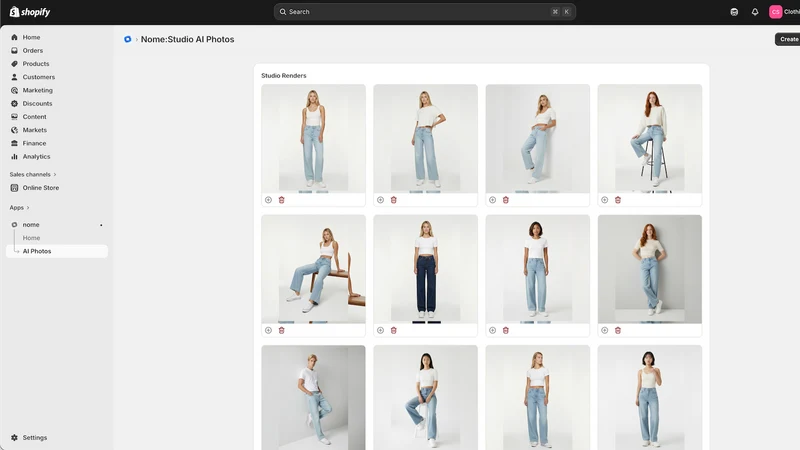Viewport: 800px width, 450px height.
Task: Open the hand-on-hip white tee model thumbnail
Action: [426, 139]
